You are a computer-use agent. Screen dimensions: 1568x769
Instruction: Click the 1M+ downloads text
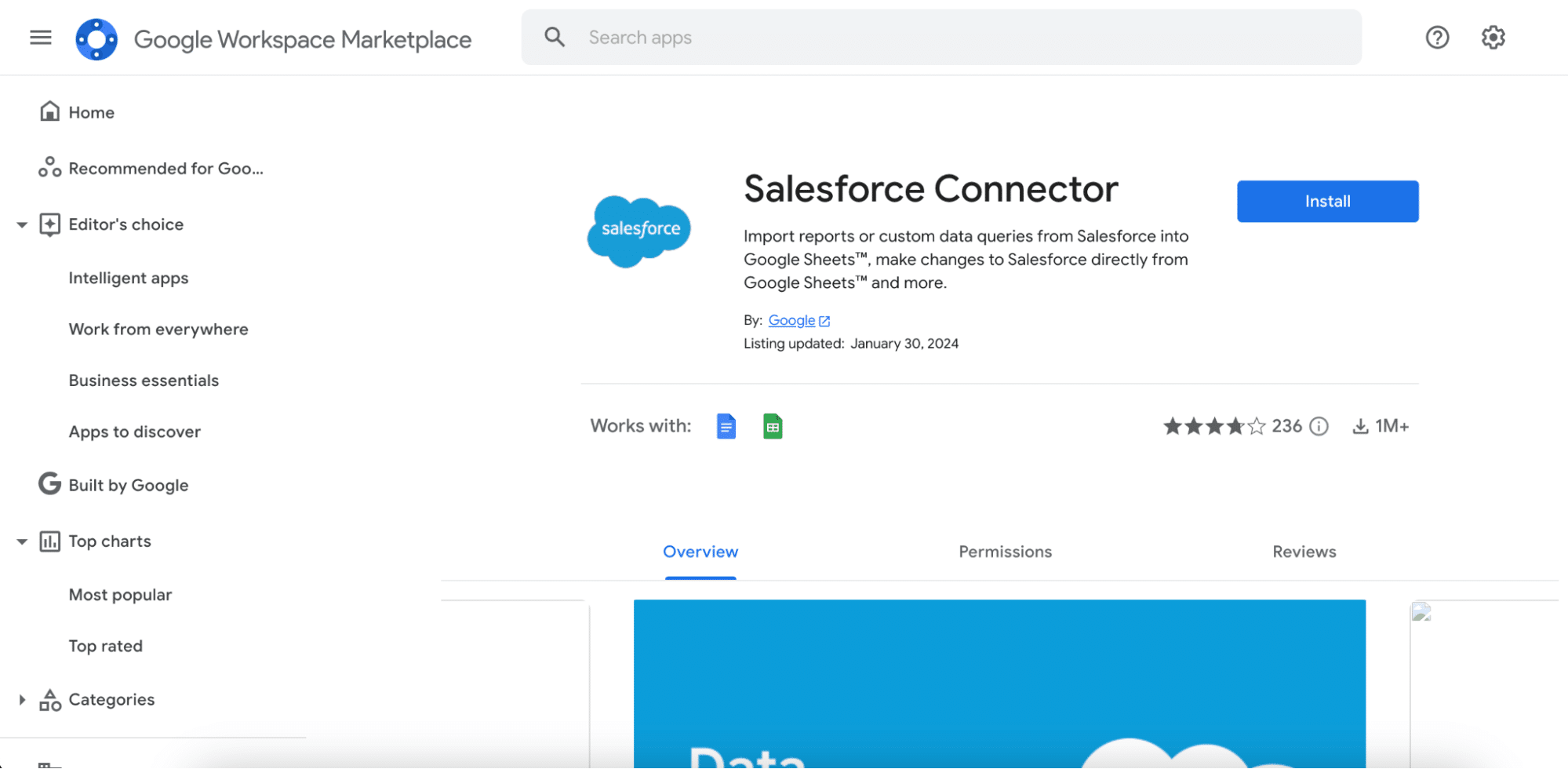1392,426
